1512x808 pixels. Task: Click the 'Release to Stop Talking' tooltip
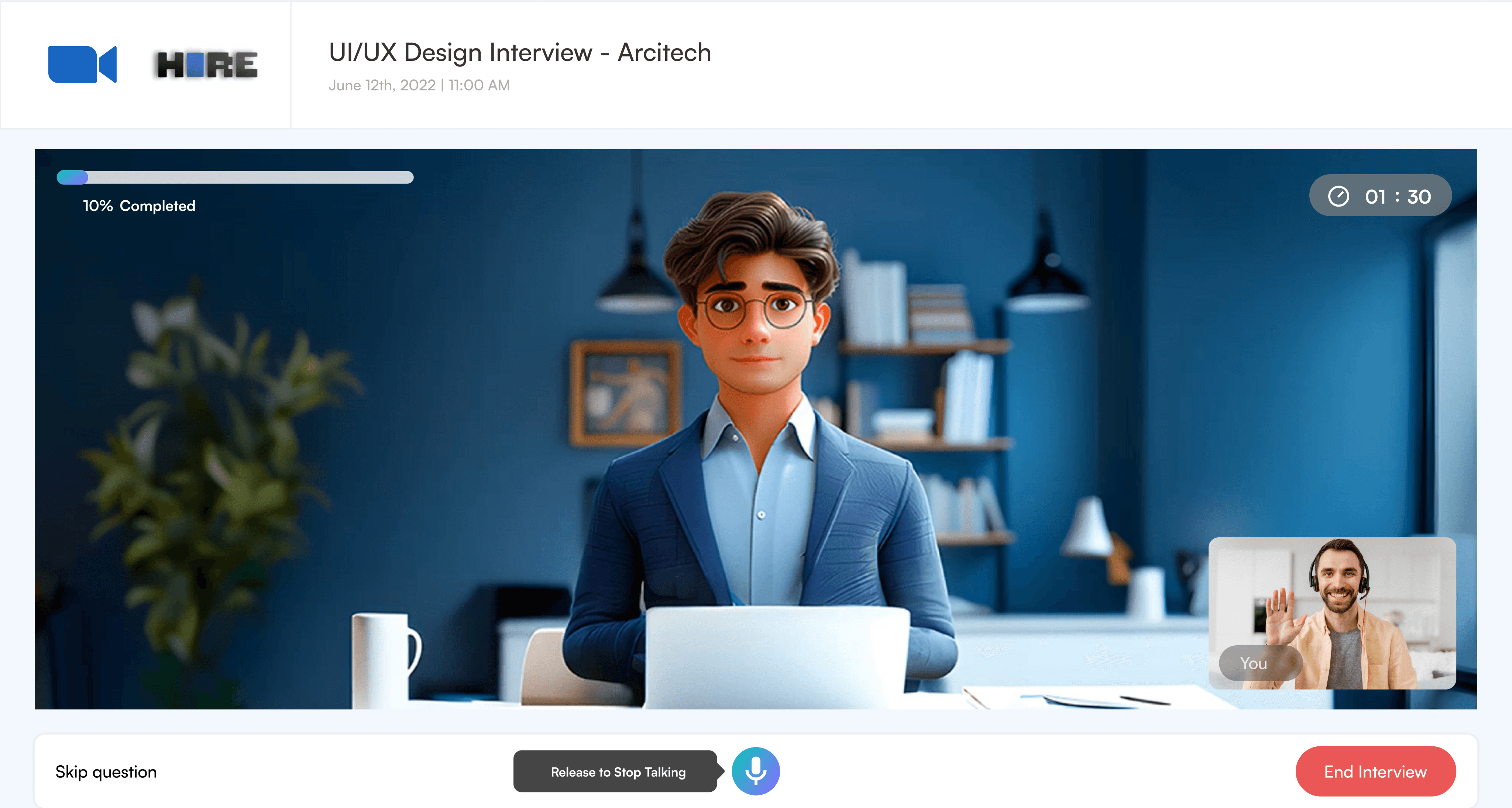[618, 771]
